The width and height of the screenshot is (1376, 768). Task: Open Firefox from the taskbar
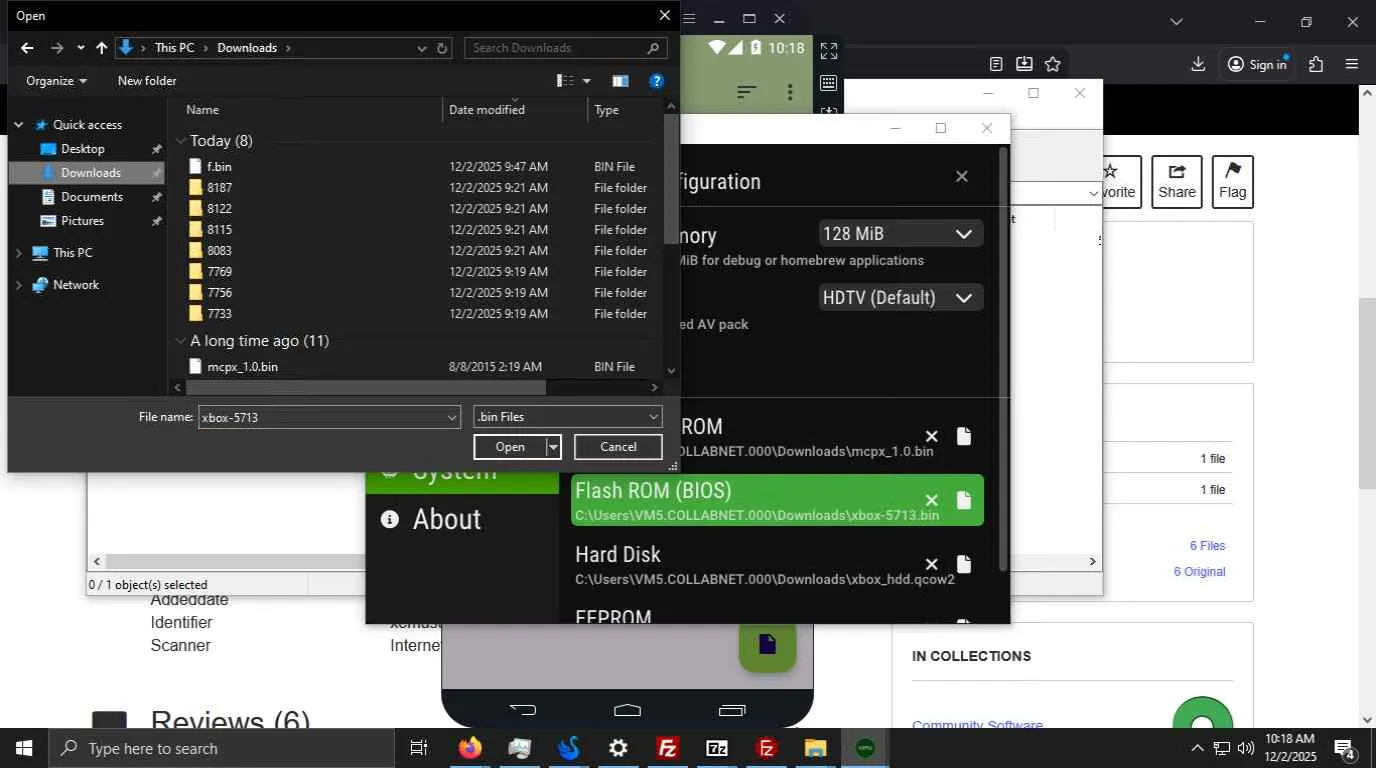click(x=470, y=748)
